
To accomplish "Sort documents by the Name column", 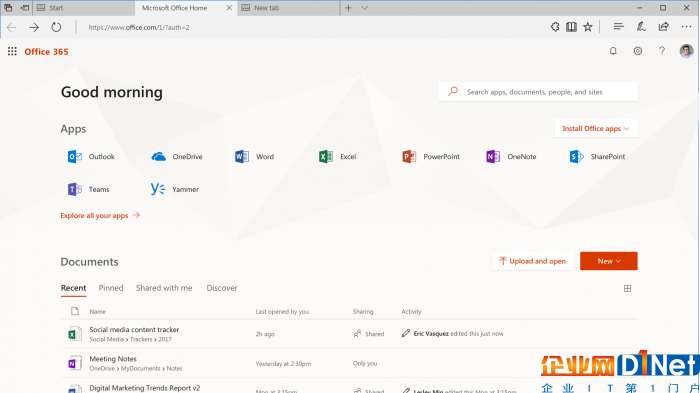I will [x=97, y=312].
